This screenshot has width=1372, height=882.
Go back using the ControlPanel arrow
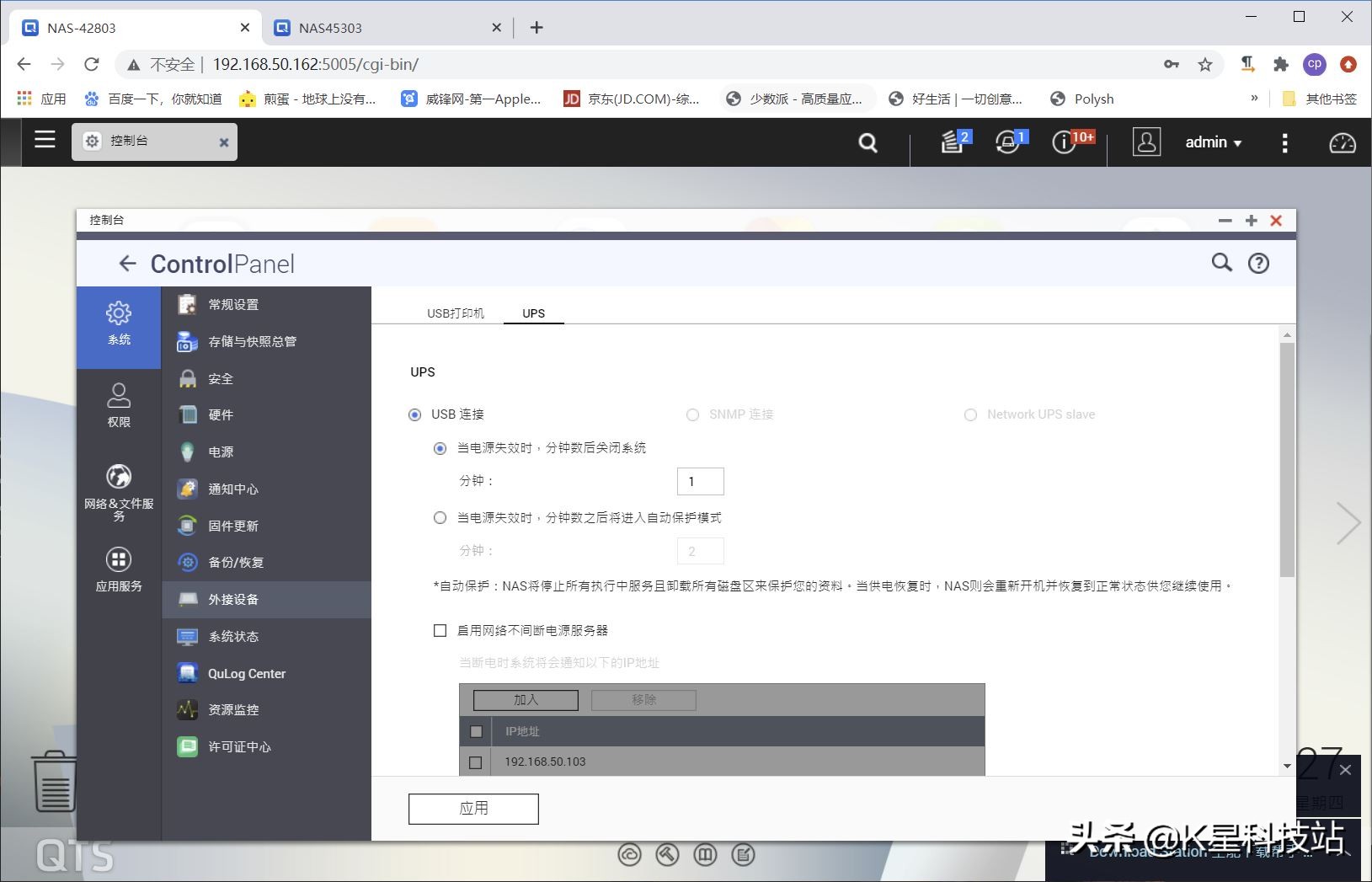(x=127, y=264)
